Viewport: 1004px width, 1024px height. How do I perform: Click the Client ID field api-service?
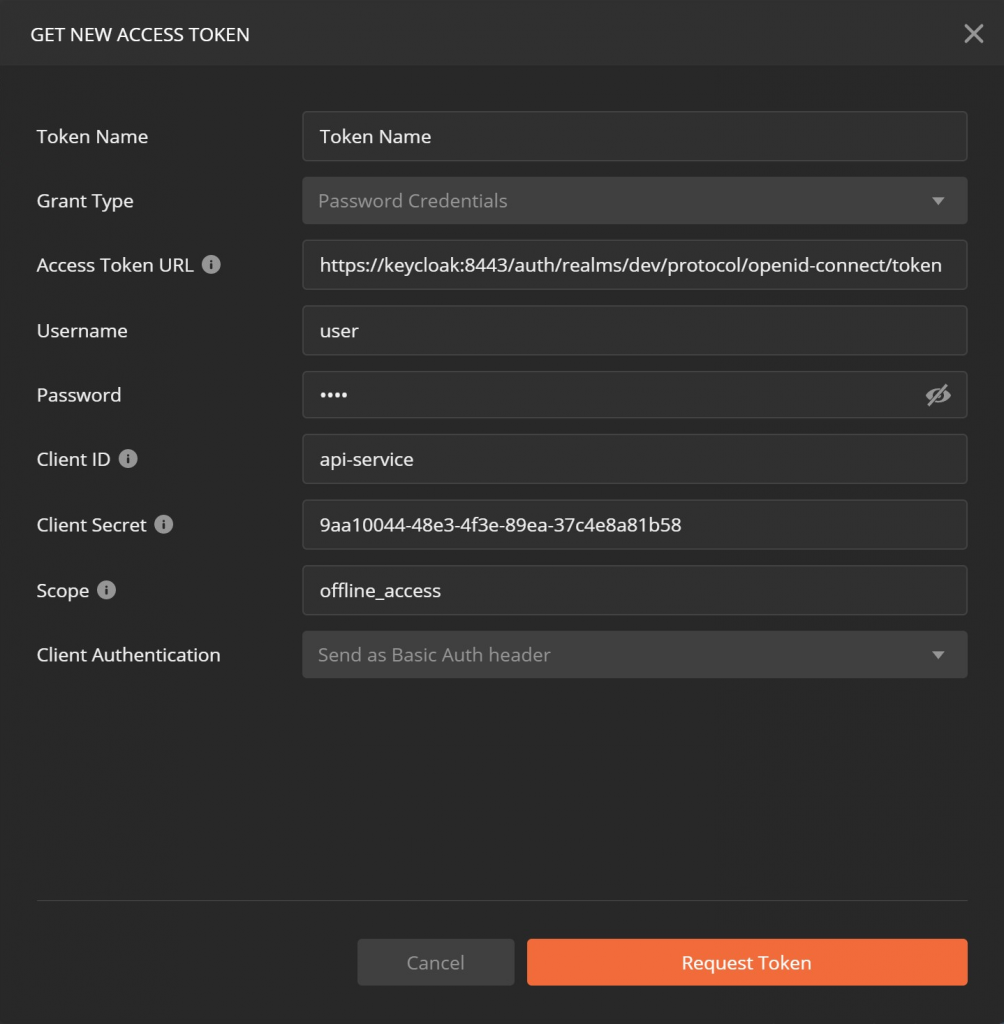(x=634, y=459)
